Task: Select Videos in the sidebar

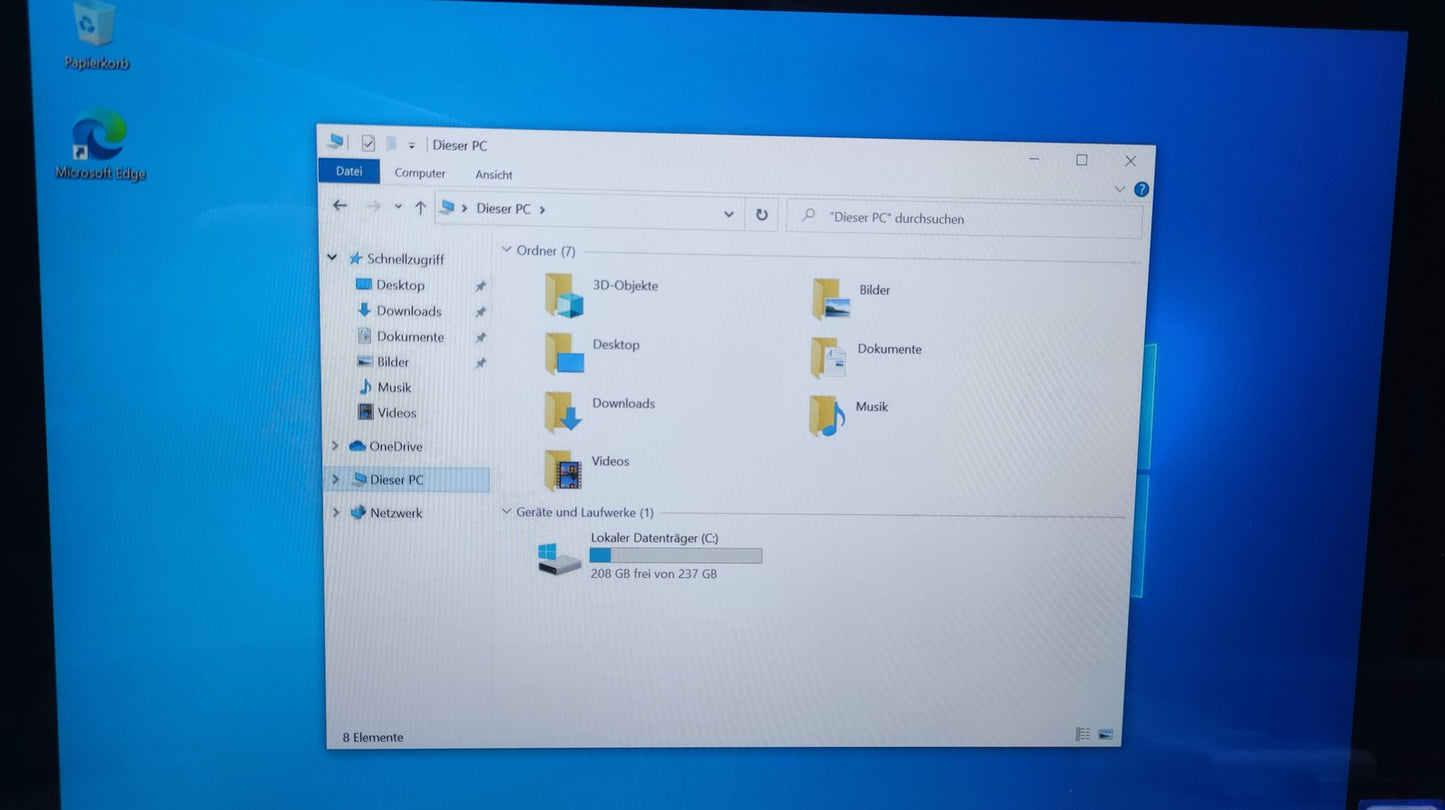Action: [387, 412]
